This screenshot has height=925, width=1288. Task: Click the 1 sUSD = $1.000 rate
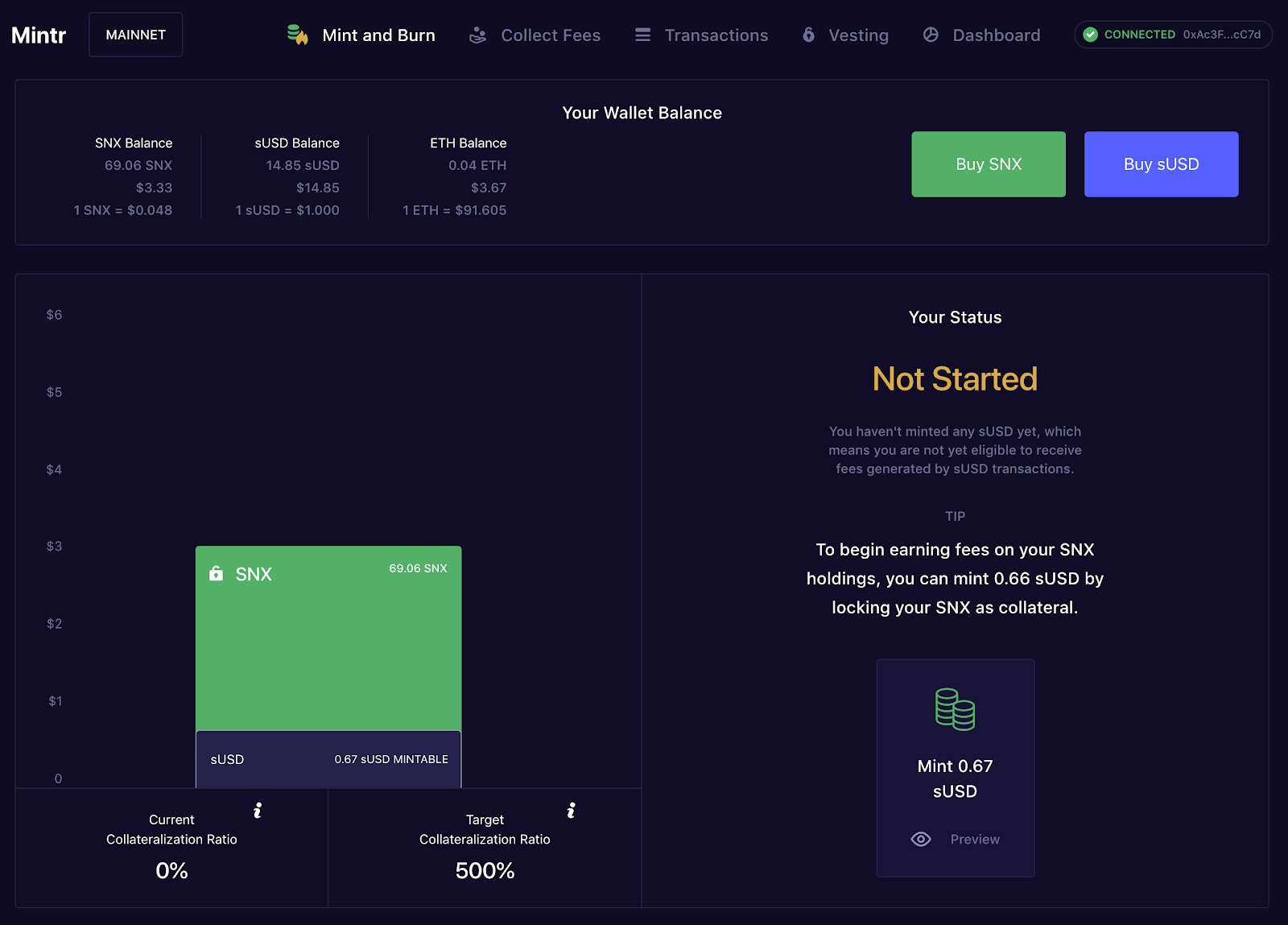(287, 210)
